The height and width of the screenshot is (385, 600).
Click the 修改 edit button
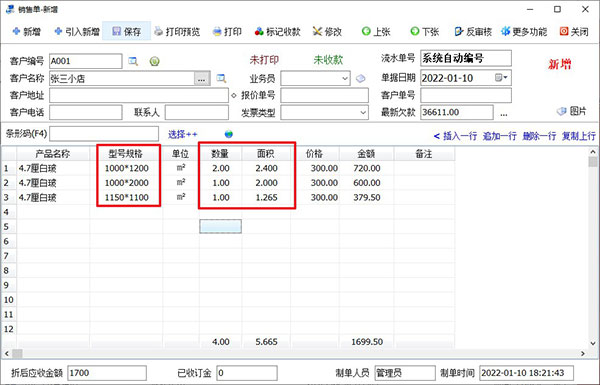pyautogui.click(x=327, y=31)
